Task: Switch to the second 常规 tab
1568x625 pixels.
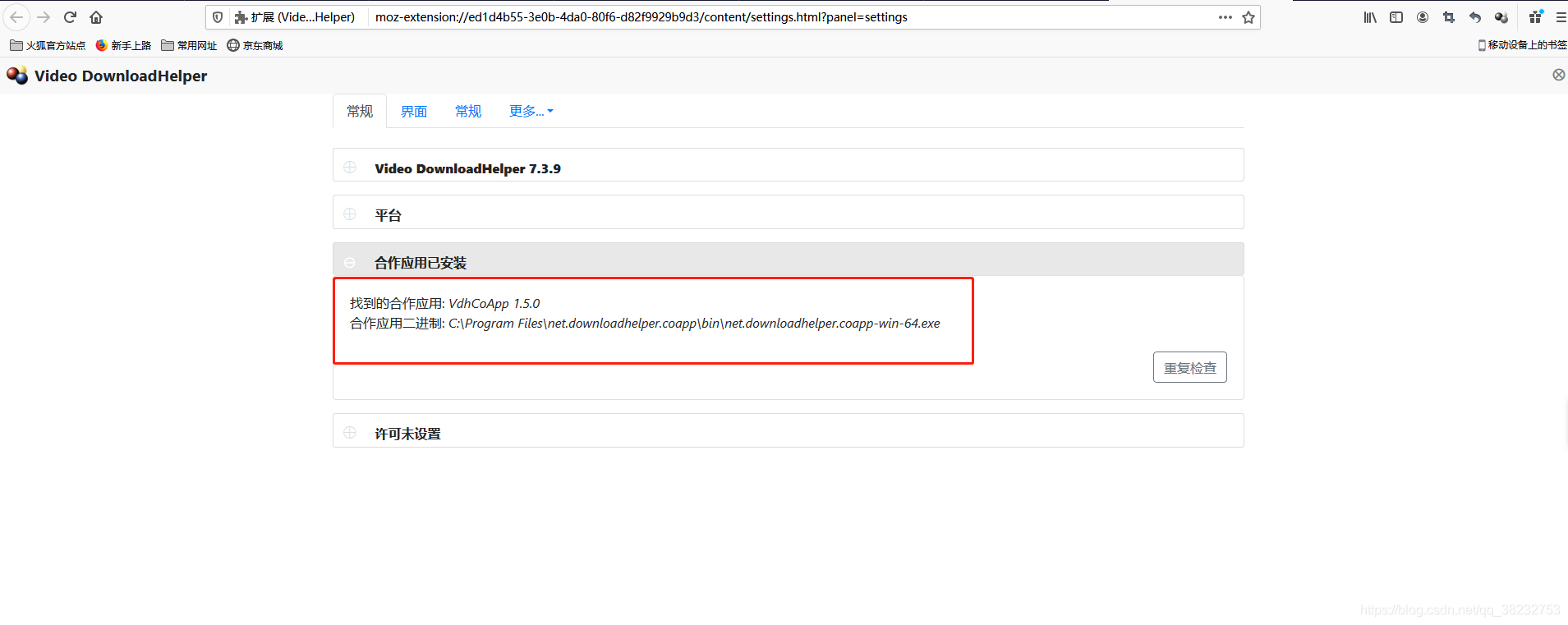Action: click(468, 111)
